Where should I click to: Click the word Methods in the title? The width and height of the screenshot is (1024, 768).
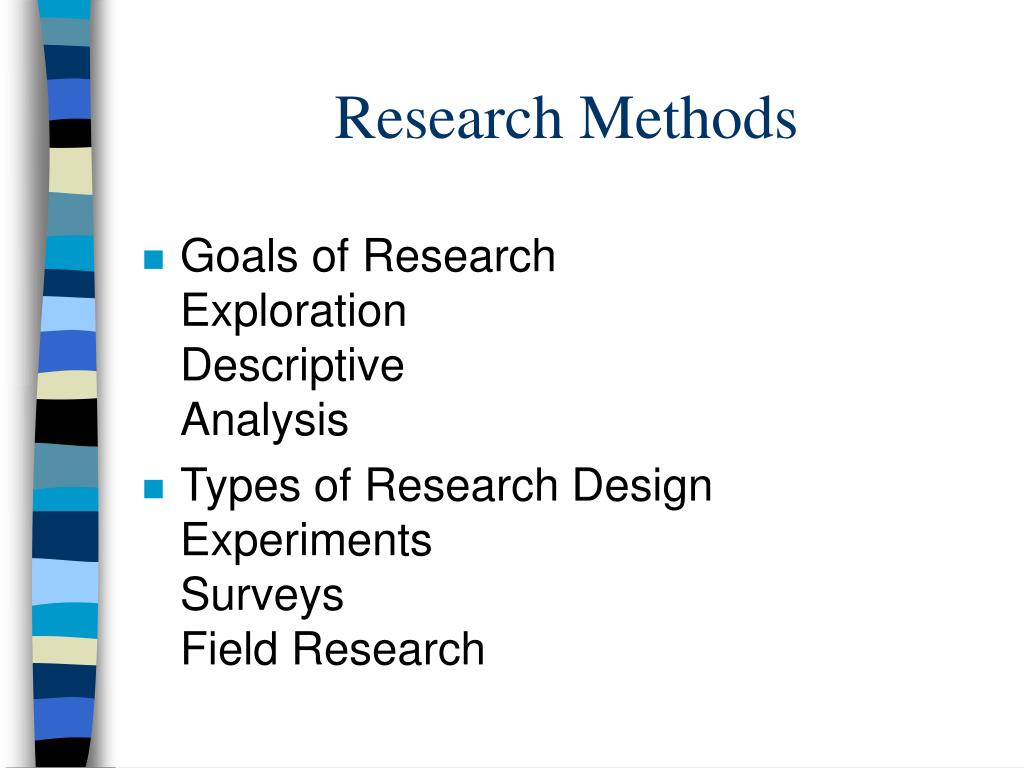pos(688,118)
